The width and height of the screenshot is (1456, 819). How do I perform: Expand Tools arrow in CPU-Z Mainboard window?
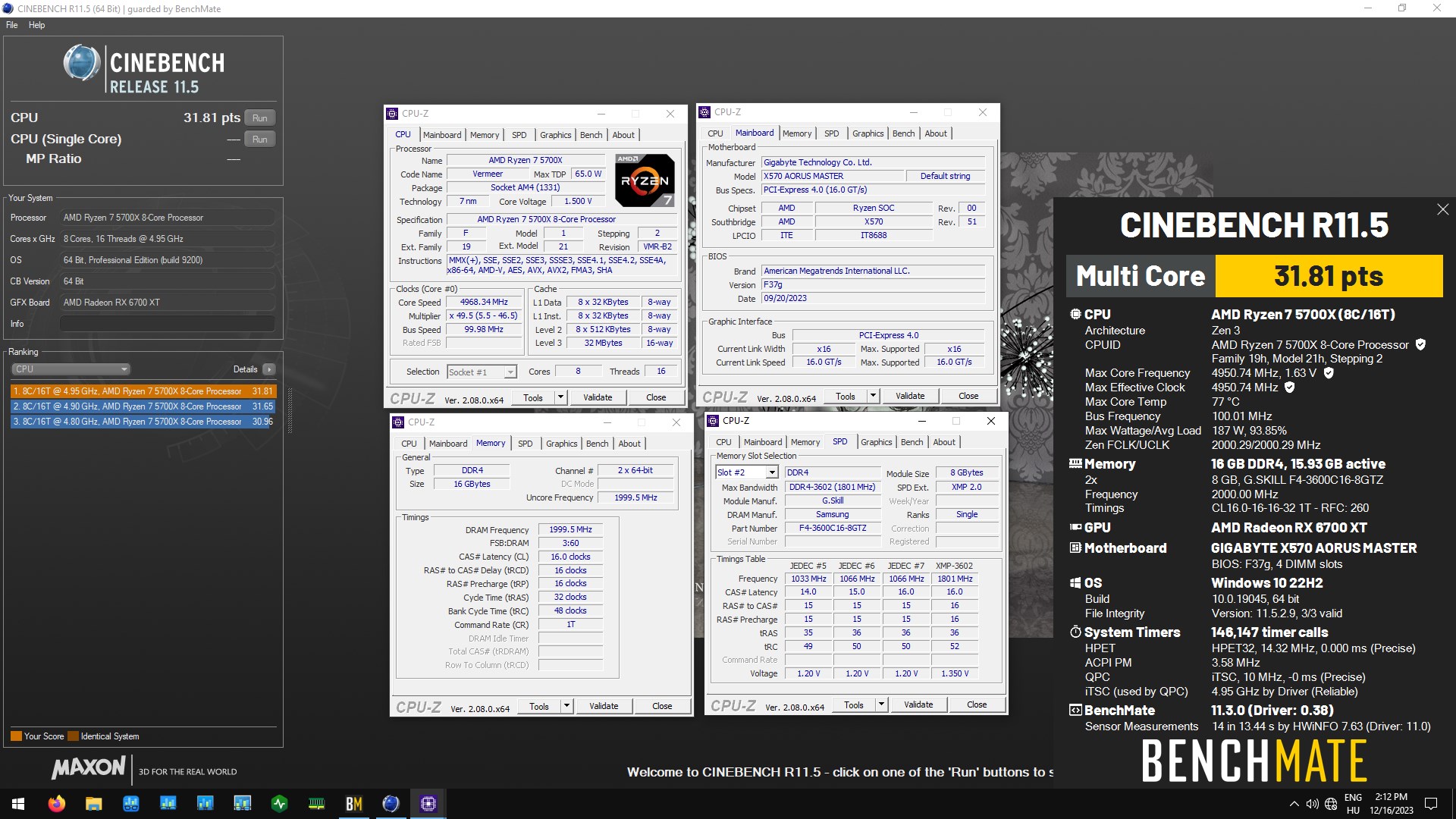873,396
